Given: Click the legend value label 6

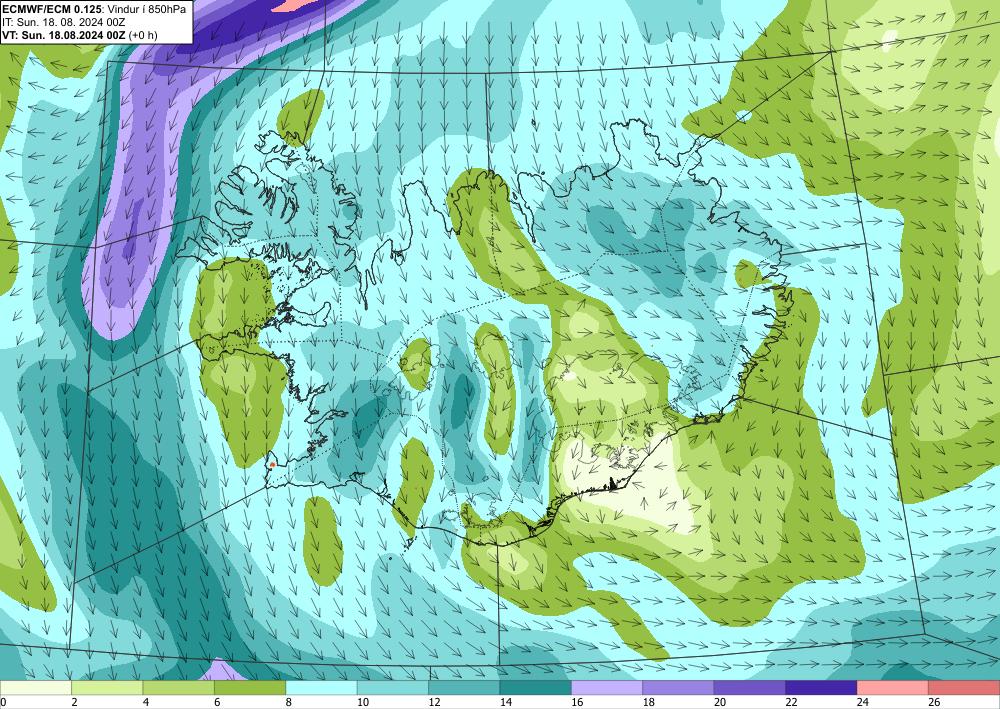Looking at the screenshot, I should click(217, 703).
